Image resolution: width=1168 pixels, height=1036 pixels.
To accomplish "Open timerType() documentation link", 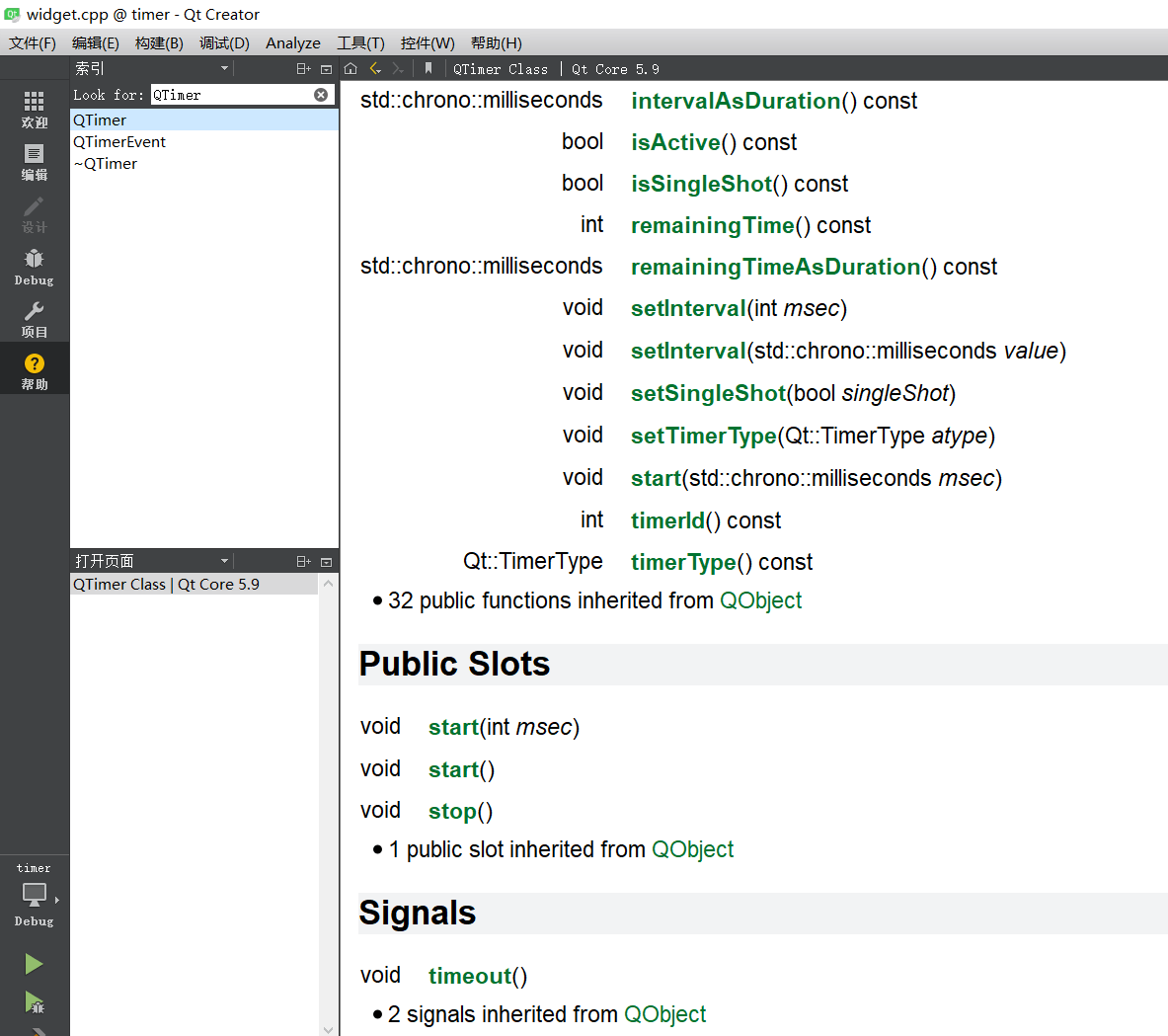I will [x=683, y=562].
